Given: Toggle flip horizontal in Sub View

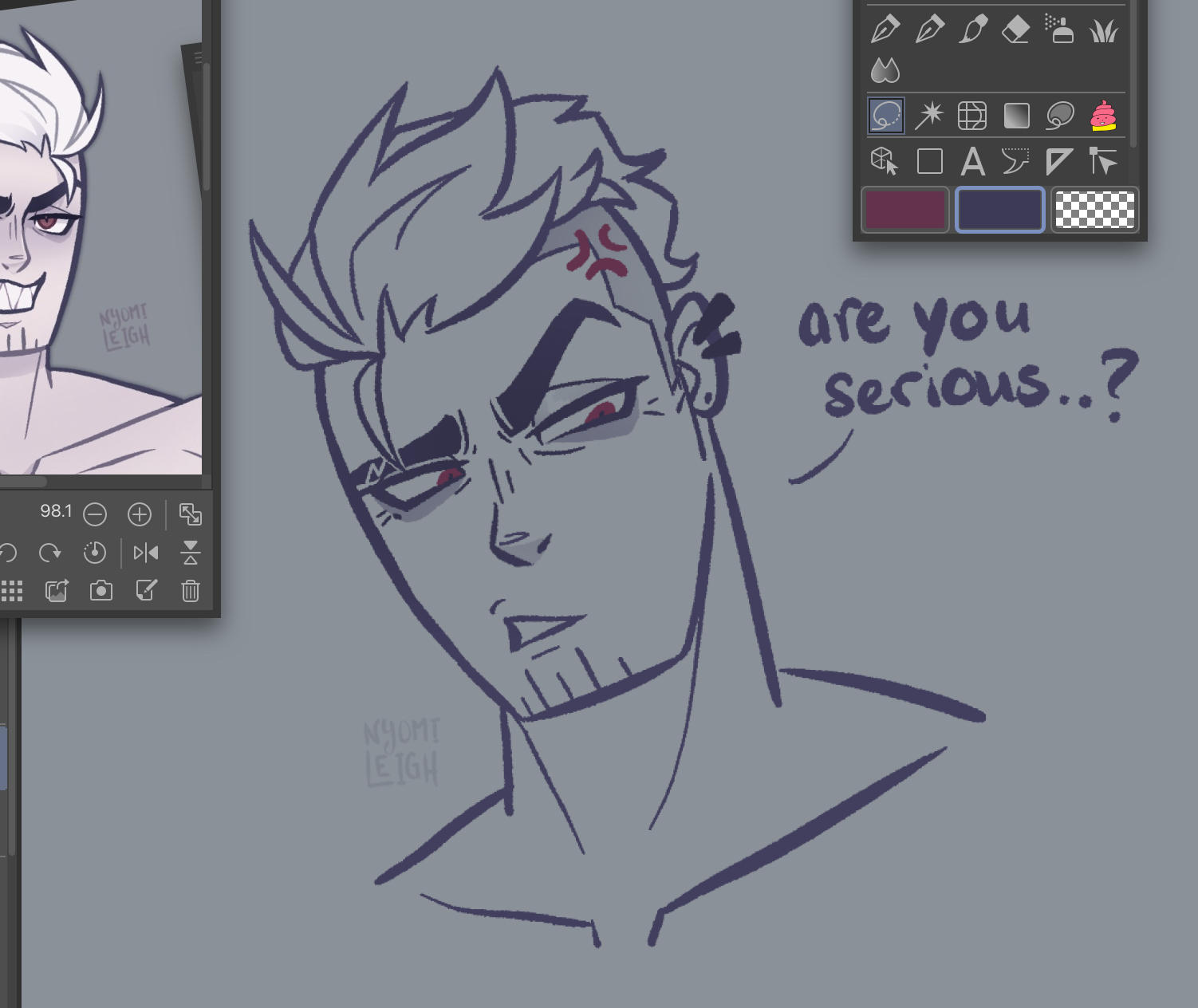Looking at the screenshot, I should coord(146,553).
